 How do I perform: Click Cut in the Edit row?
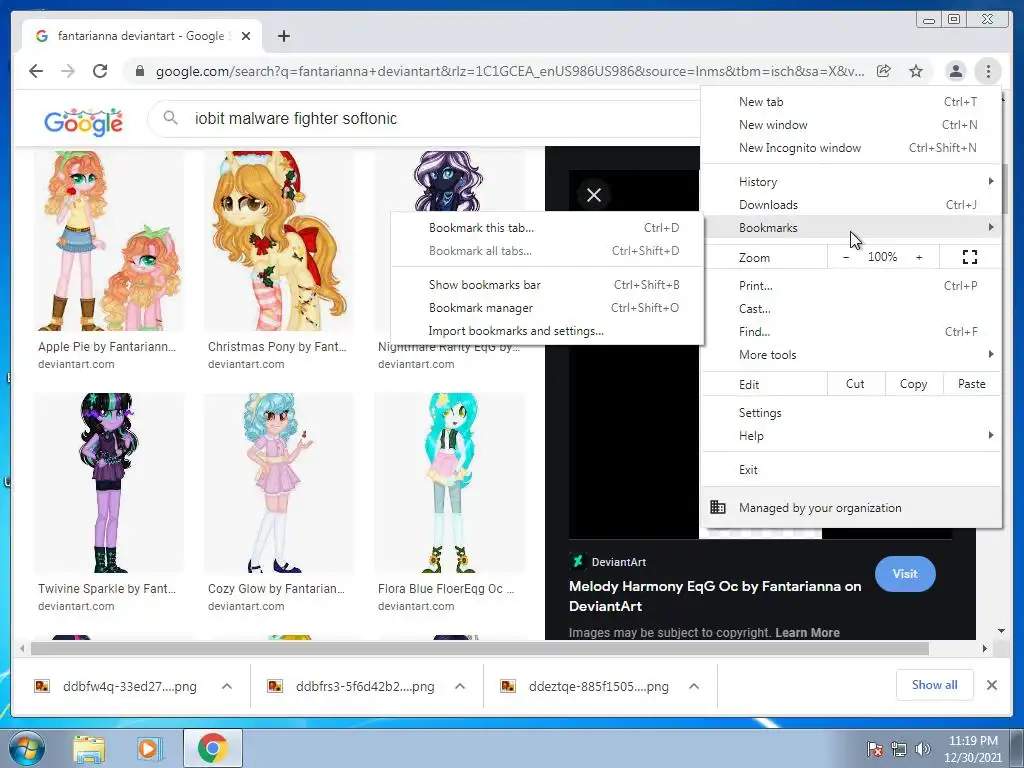tap(856, 384)
